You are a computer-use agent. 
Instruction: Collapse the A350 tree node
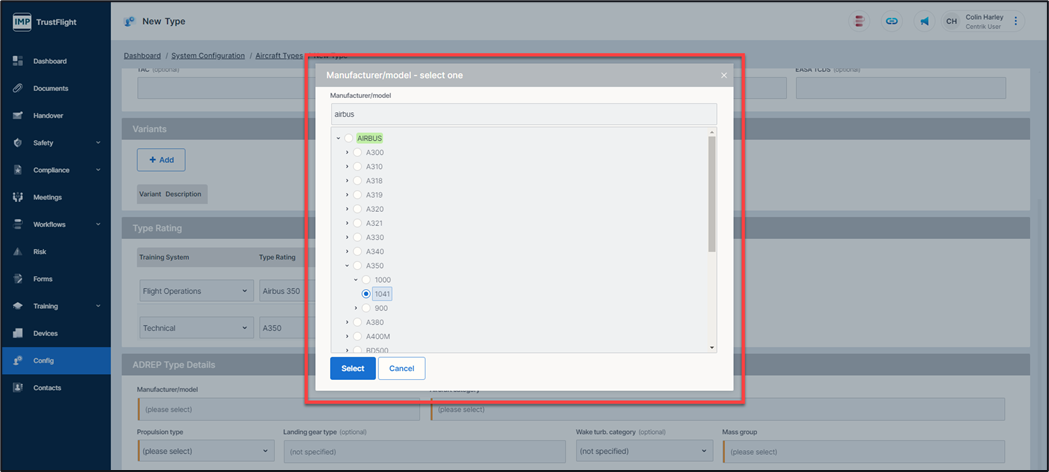tap(347, 265)
